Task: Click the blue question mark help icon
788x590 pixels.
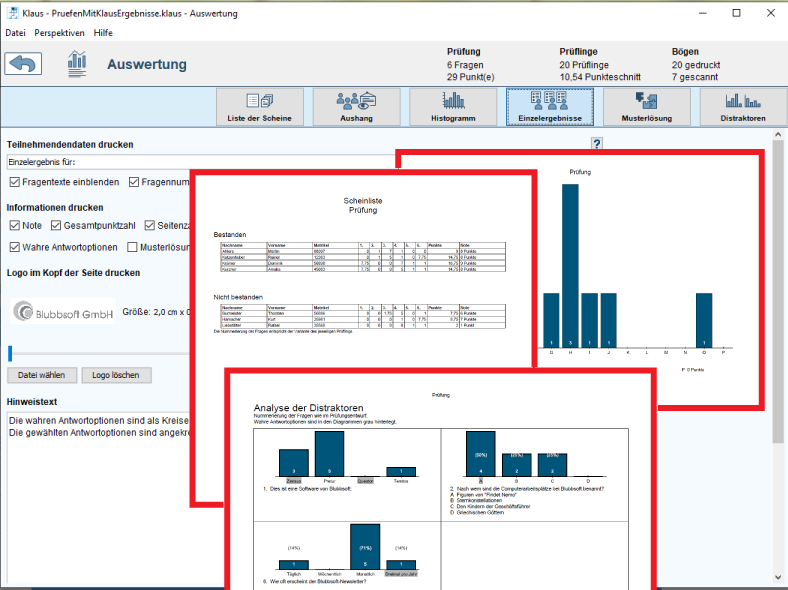Action: click(597, 144)
